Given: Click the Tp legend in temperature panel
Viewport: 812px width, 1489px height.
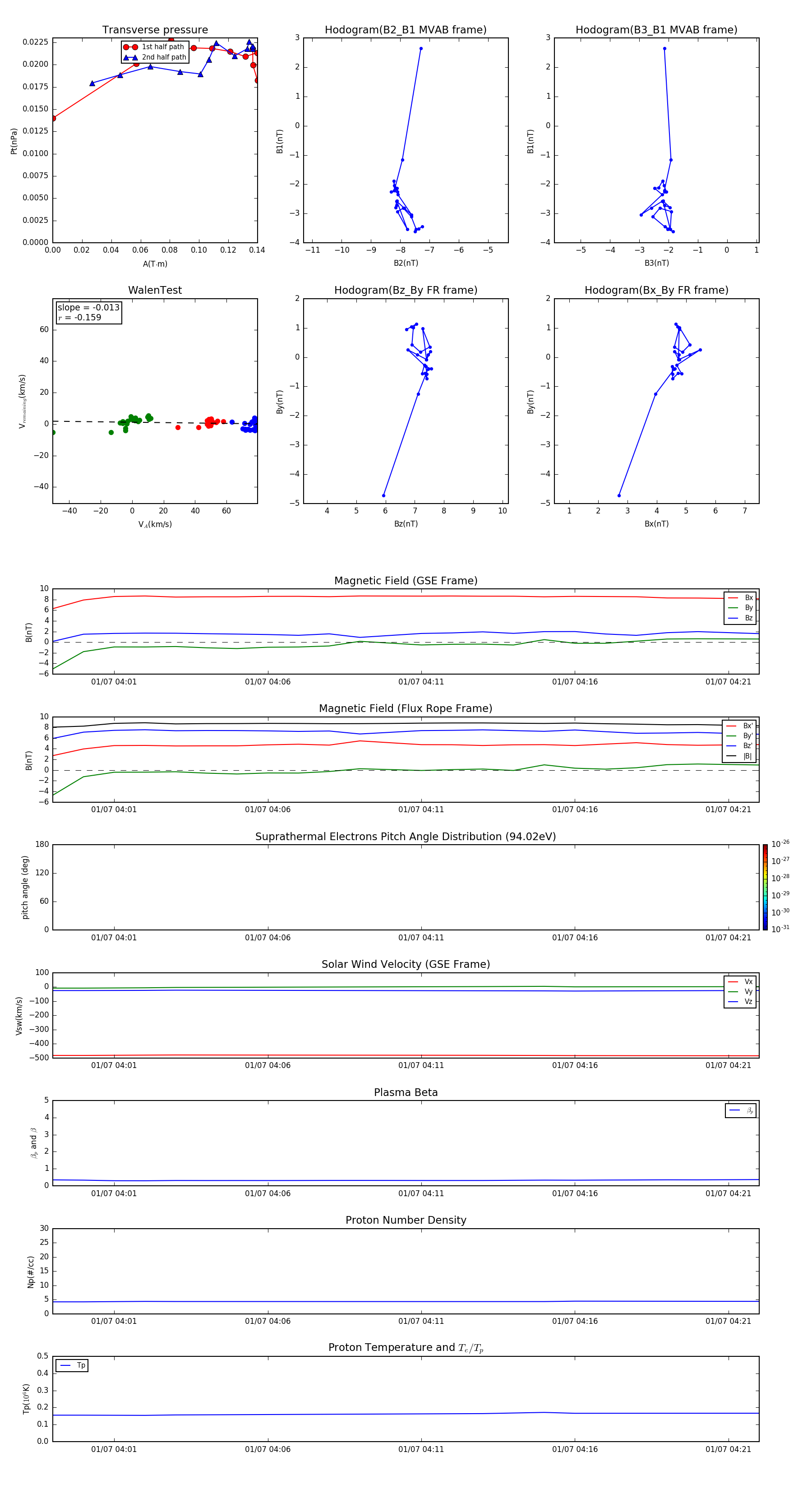Looking at the screenshot, I should point(72,1365).
